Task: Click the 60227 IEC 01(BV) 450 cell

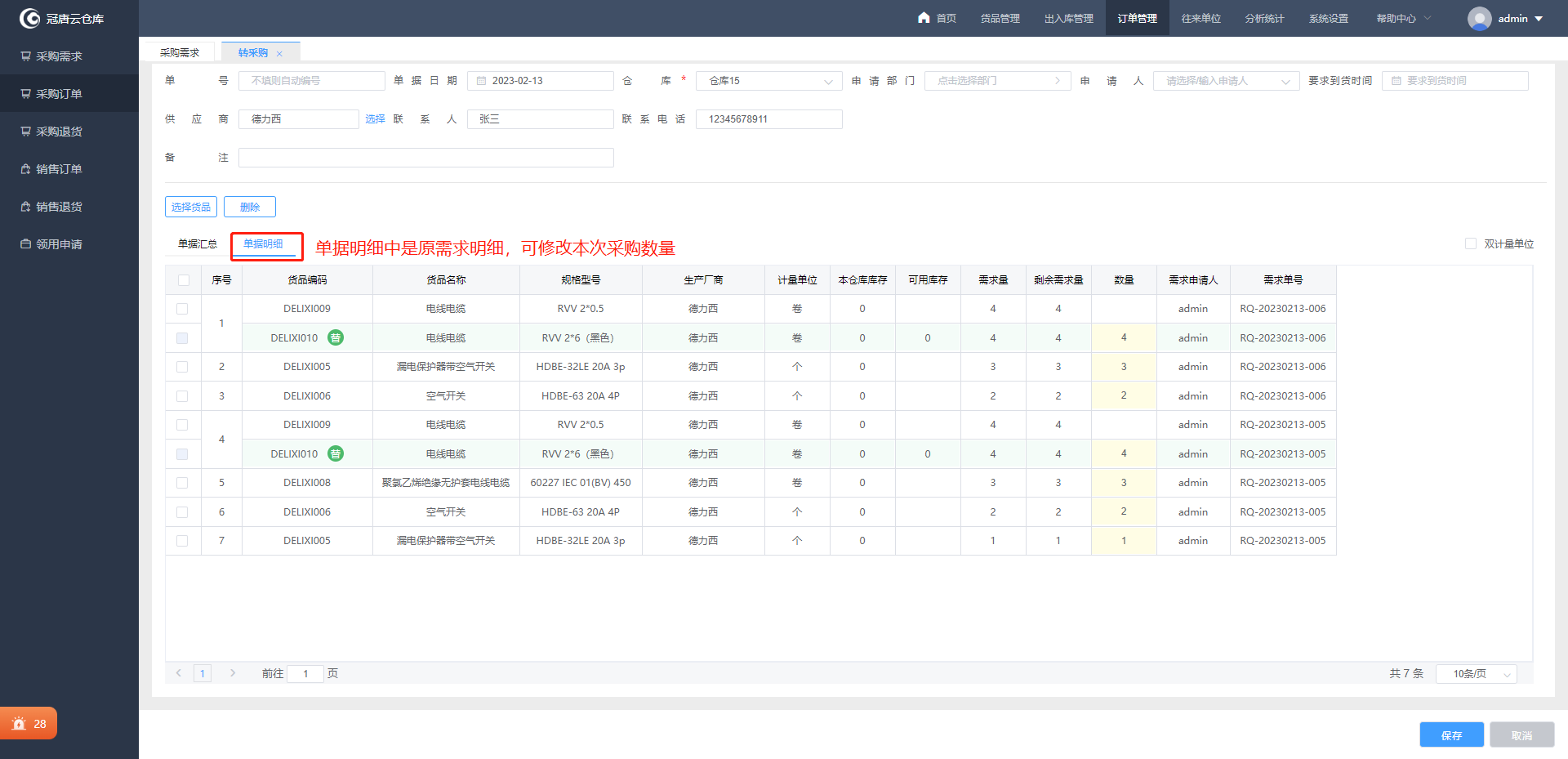Action: tap(581, 483)
